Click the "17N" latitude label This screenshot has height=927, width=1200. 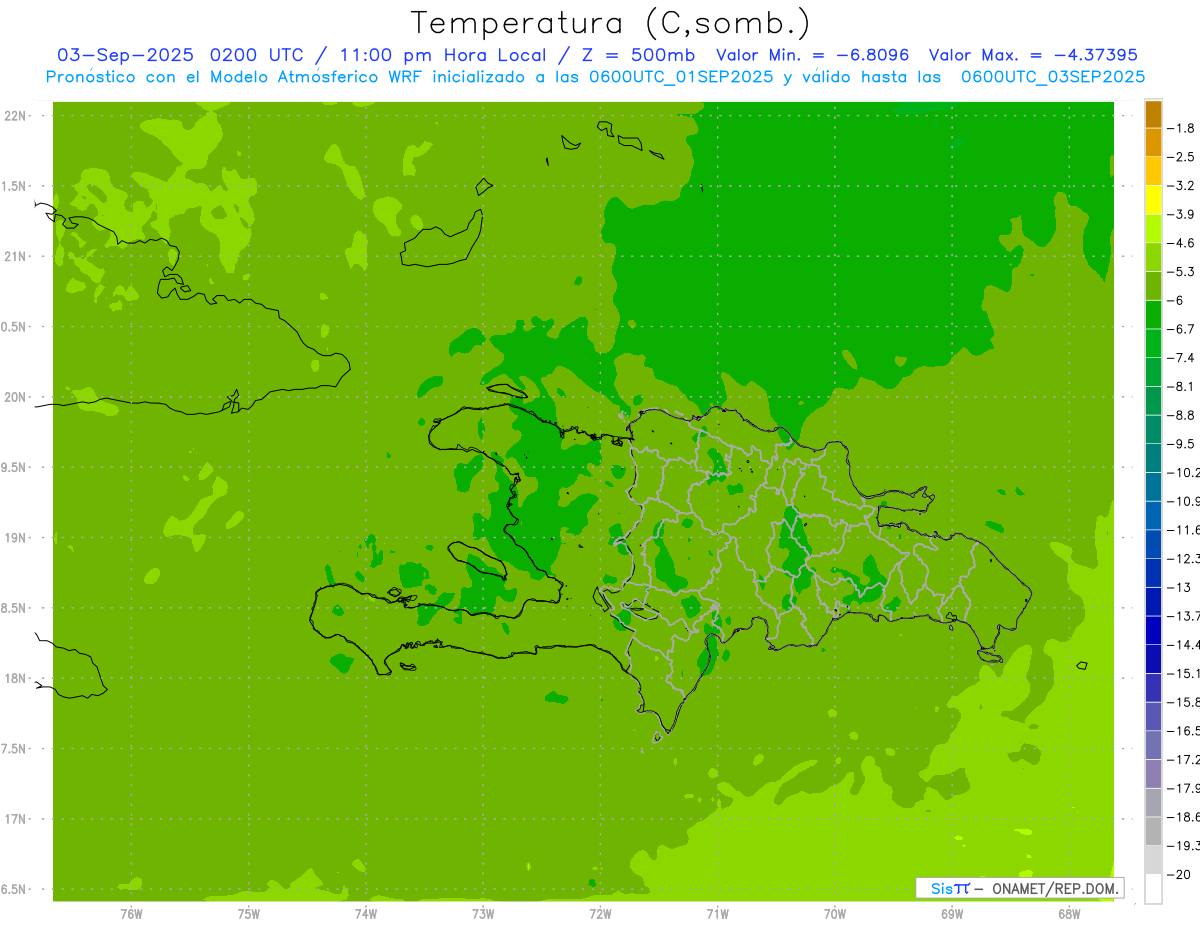pyautogui.click(x=15, y=820)
